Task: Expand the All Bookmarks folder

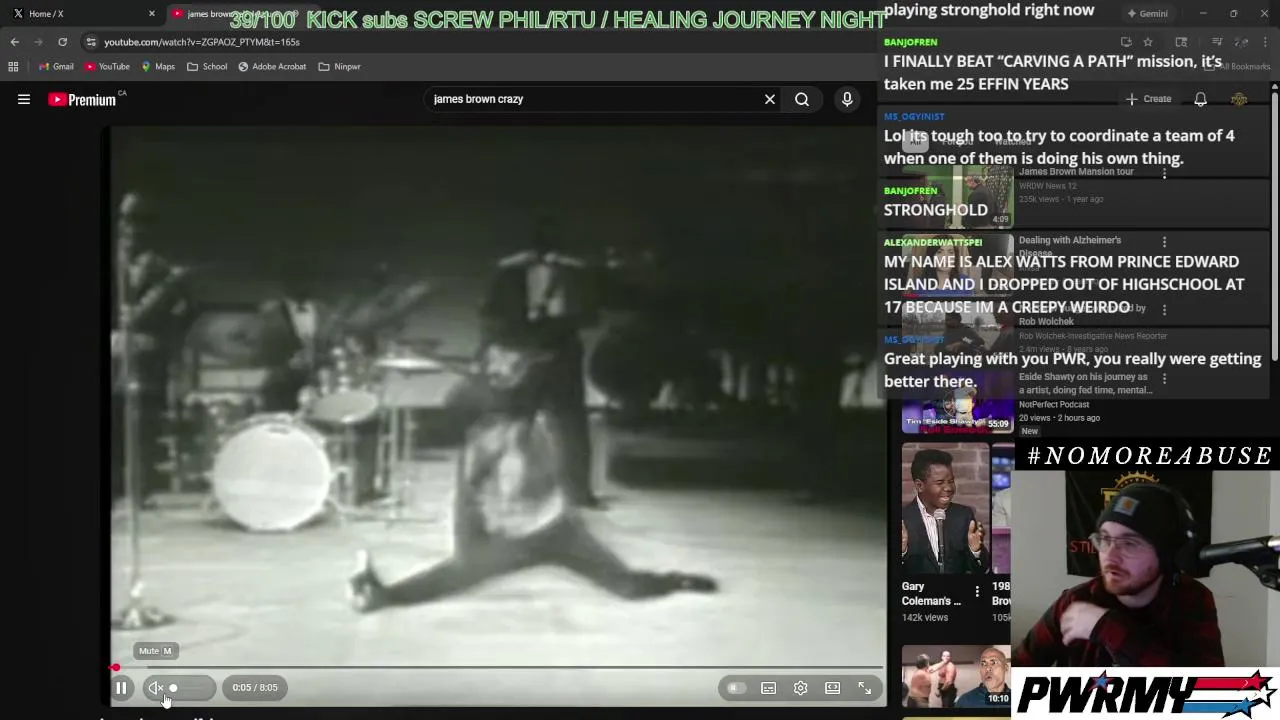Action: 1238,67
